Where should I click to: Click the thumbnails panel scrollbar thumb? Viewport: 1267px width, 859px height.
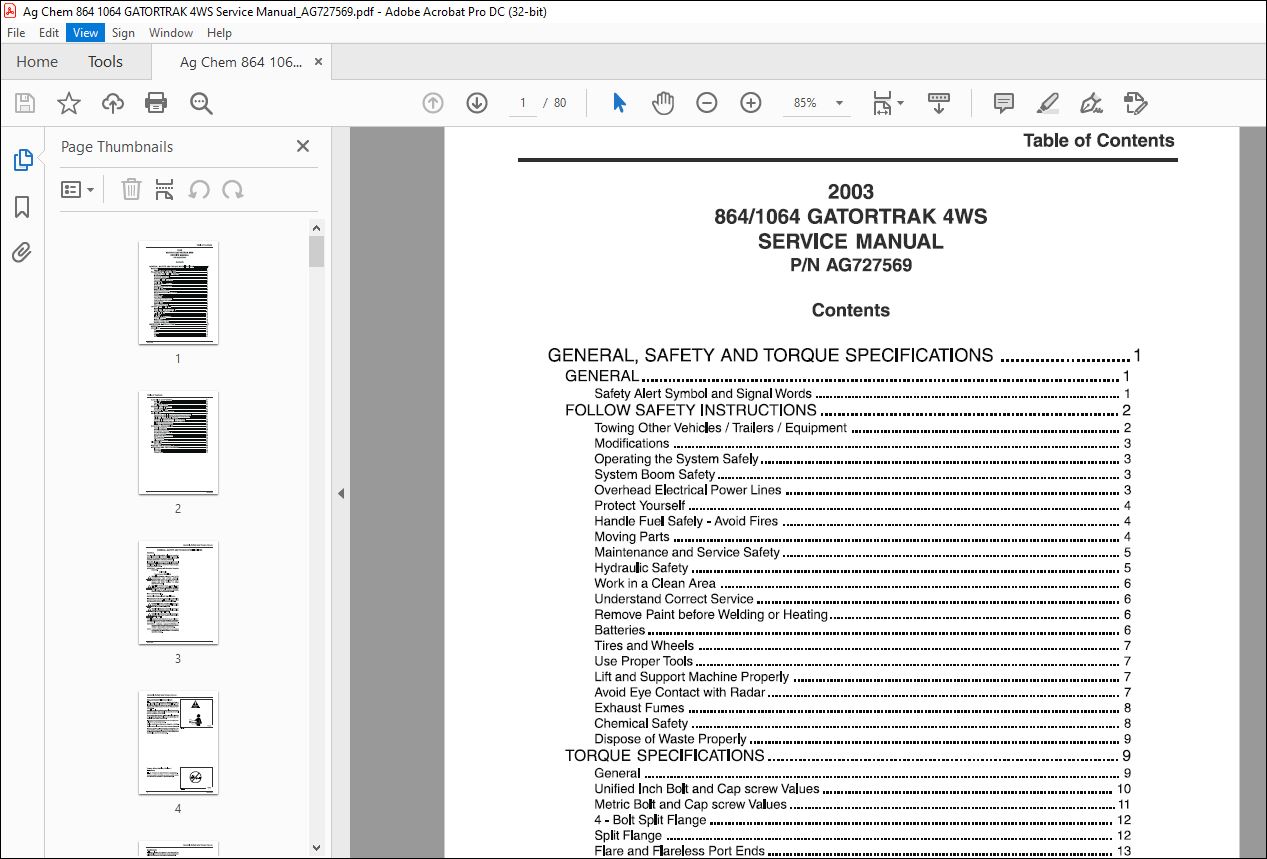[316, 252]
